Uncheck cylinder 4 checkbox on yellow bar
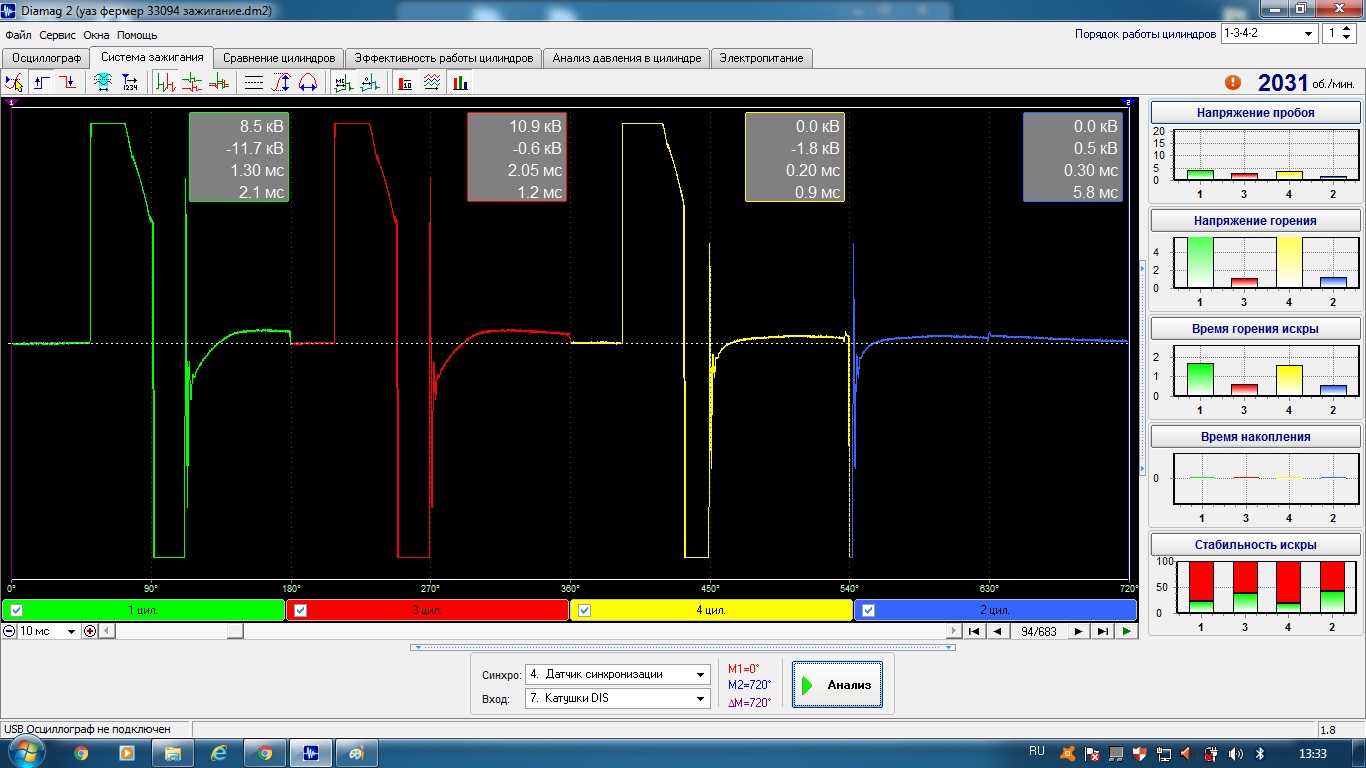Screen dimensions: 1366x768 [x=585, y=610]
